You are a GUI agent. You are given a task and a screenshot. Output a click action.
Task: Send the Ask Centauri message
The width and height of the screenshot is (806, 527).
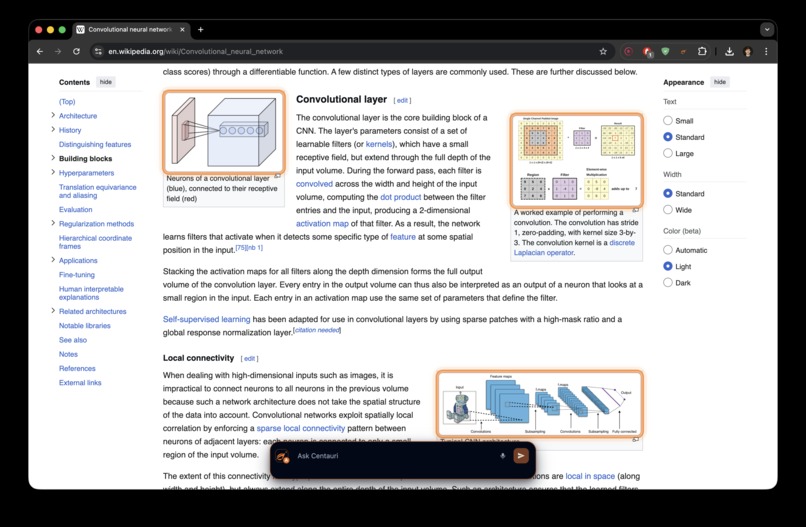521,456
